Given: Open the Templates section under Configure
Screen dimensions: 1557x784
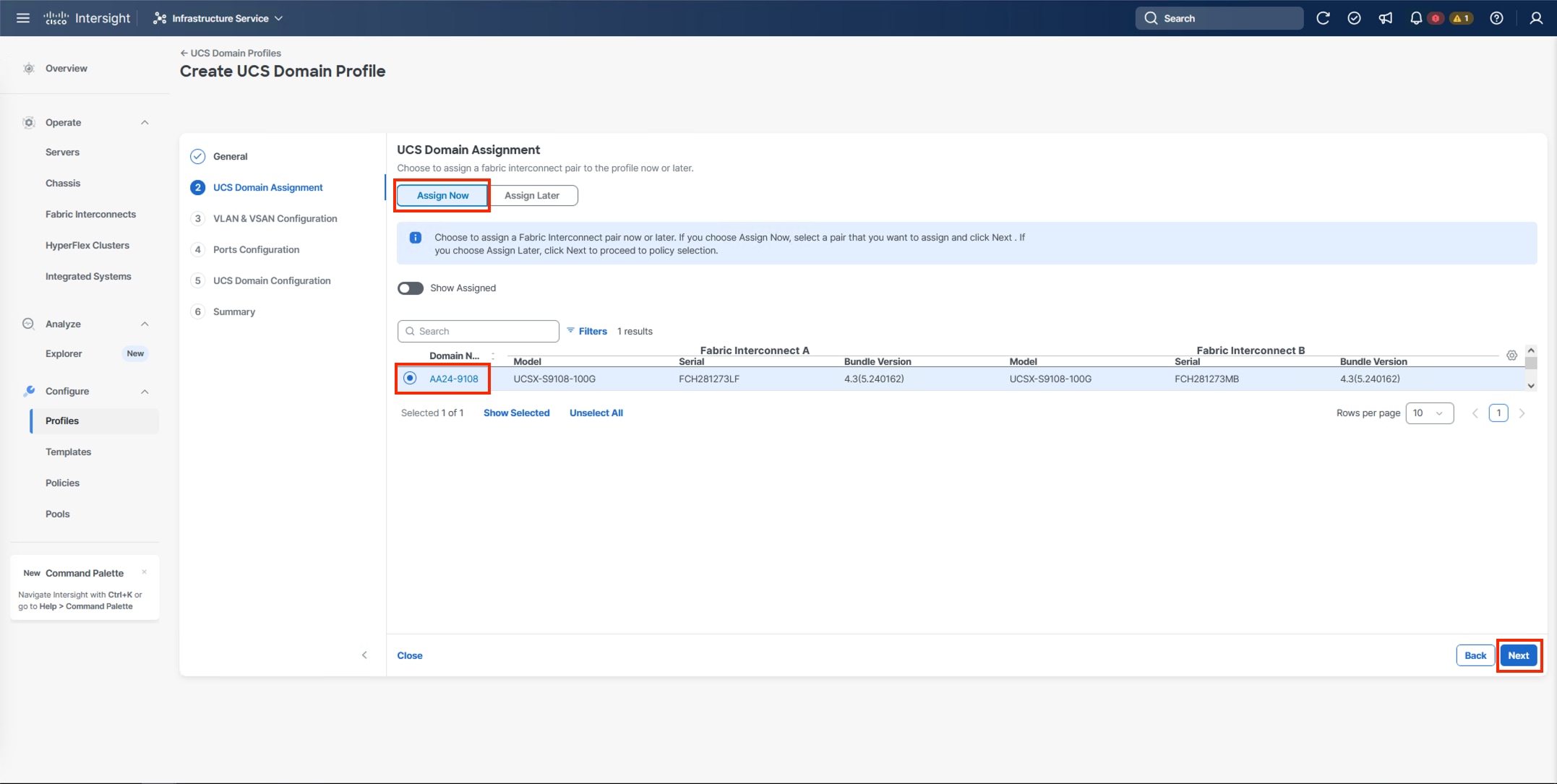Looking at the screenshot, I should click(x=68, y=452).
